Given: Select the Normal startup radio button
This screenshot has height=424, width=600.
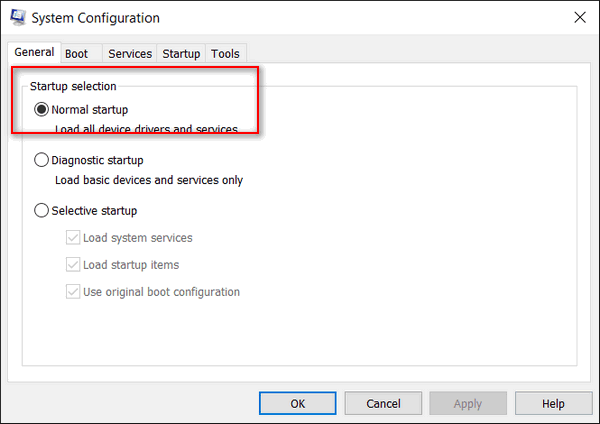Looking at the screenshot, I should (x=41, y=109).
